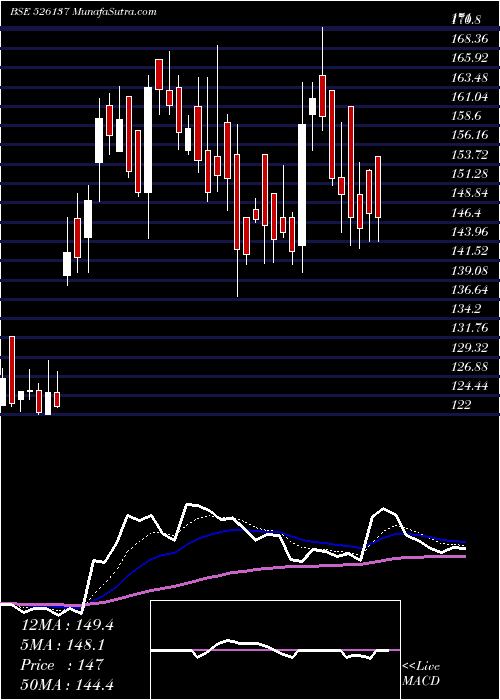Select the 124.44 price axis label
Viewport: 500px width, 700px height.
[469, 386]
